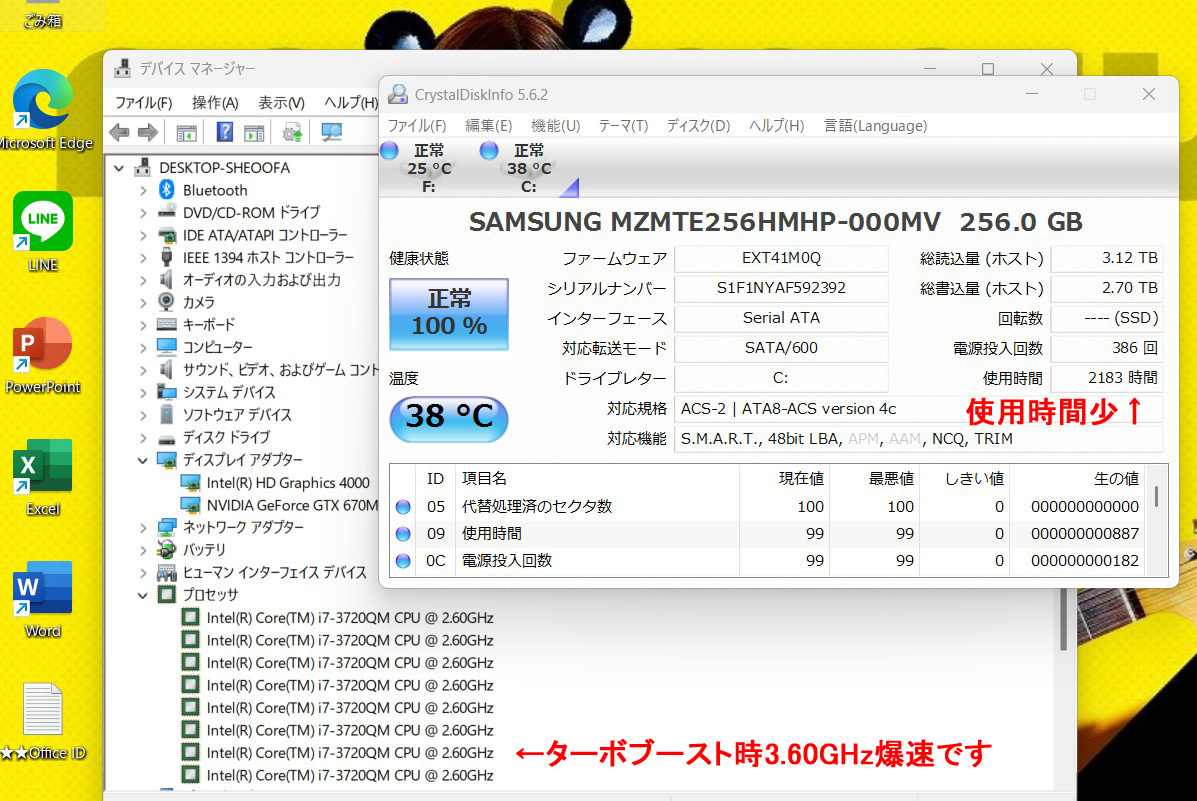Expand the Bluetooth device category
Image resolution: width=1197 pixels, height=801 pixels.
click(143, 190)
